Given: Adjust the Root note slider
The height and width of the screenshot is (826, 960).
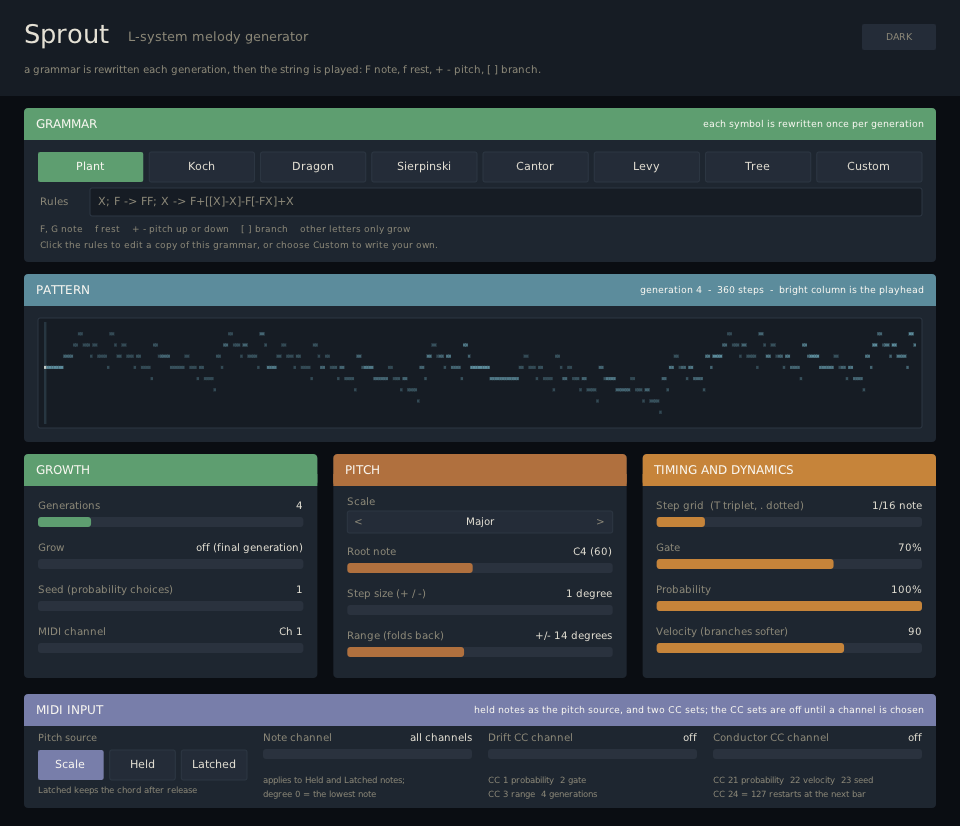Looking at the screenshot, I should pos(480,568).
